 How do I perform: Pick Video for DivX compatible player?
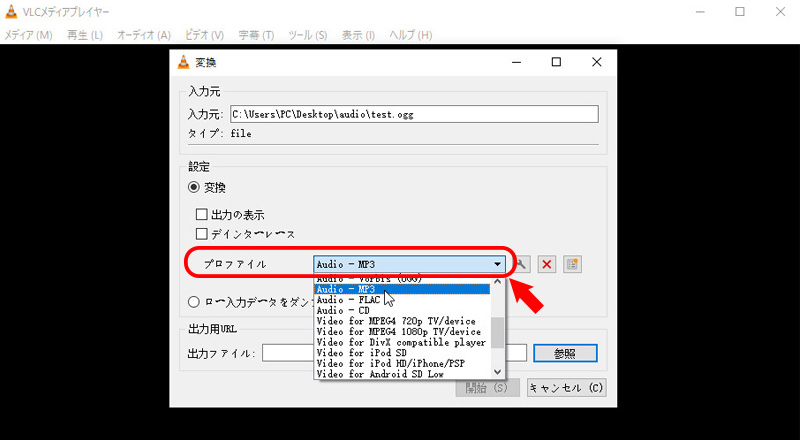(x=402, y=343)
